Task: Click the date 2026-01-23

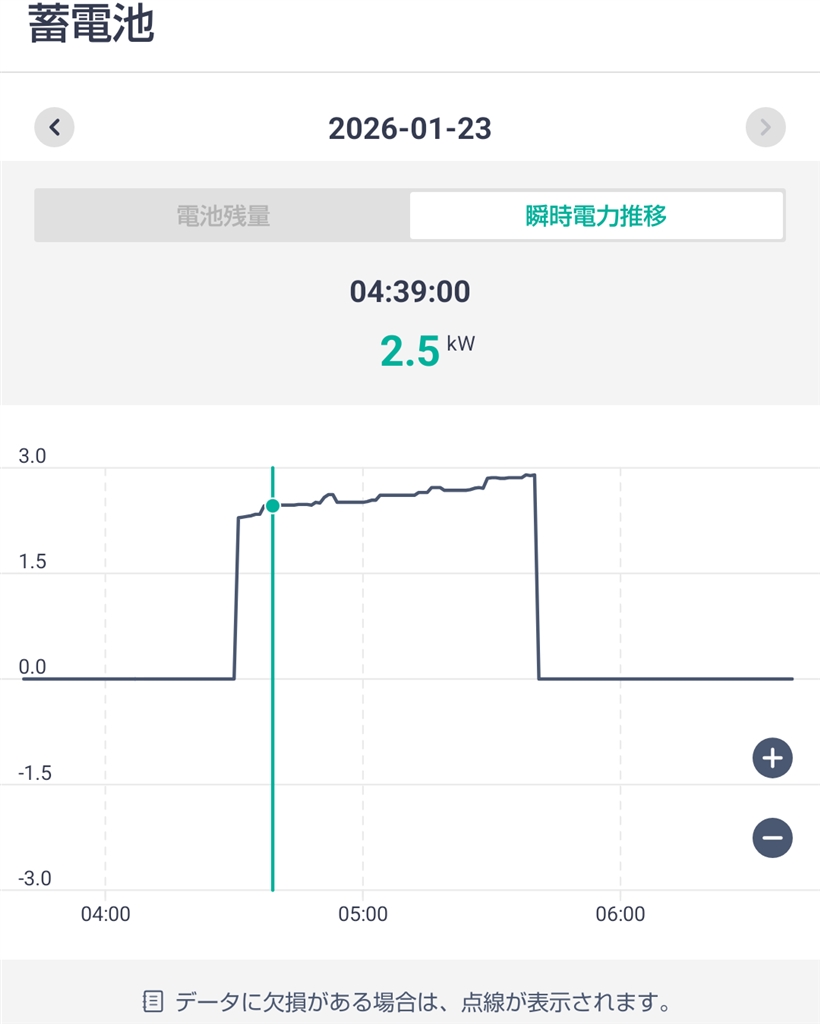Action: (x=410, y=128)
